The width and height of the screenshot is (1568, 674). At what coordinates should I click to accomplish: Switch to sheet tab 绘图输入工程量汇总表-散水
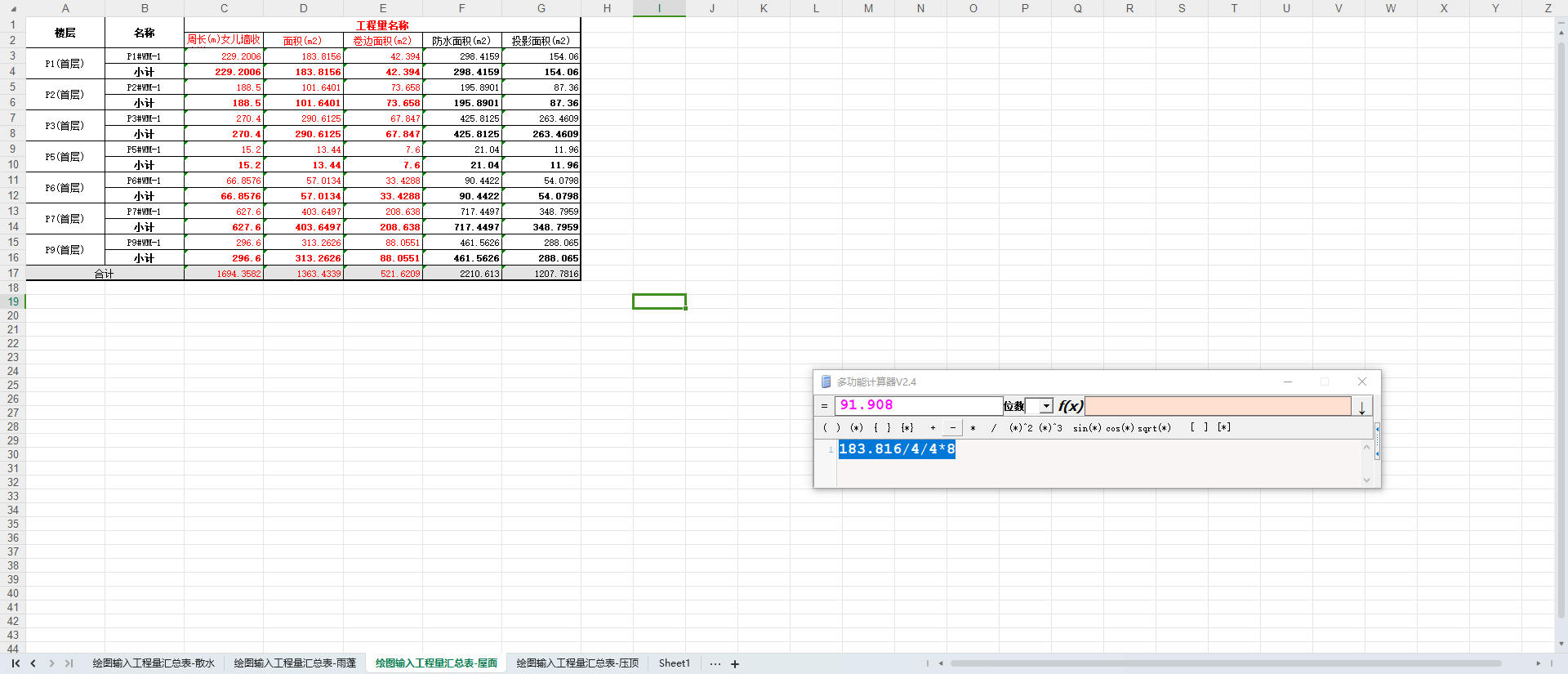click(x=154, y=663)
